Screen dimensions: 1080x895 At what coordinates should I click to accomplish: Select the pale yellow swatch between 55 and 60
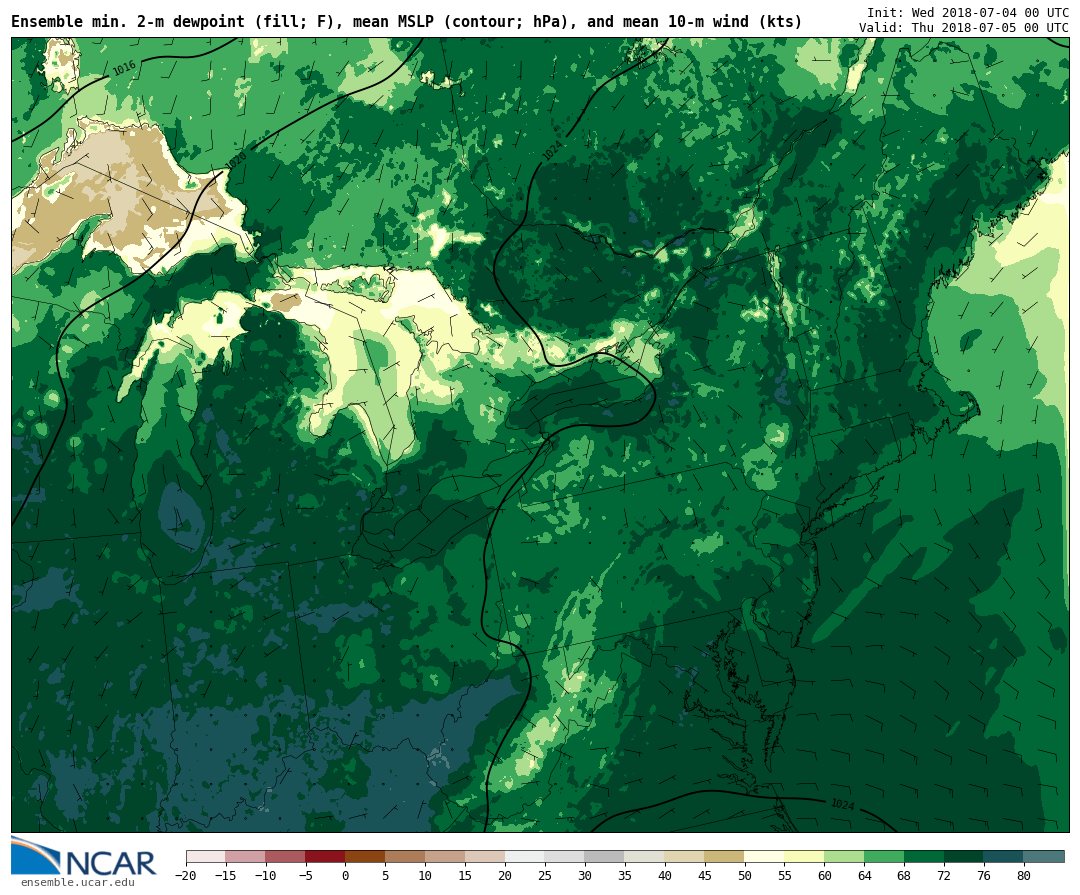[x=804, y=857]
